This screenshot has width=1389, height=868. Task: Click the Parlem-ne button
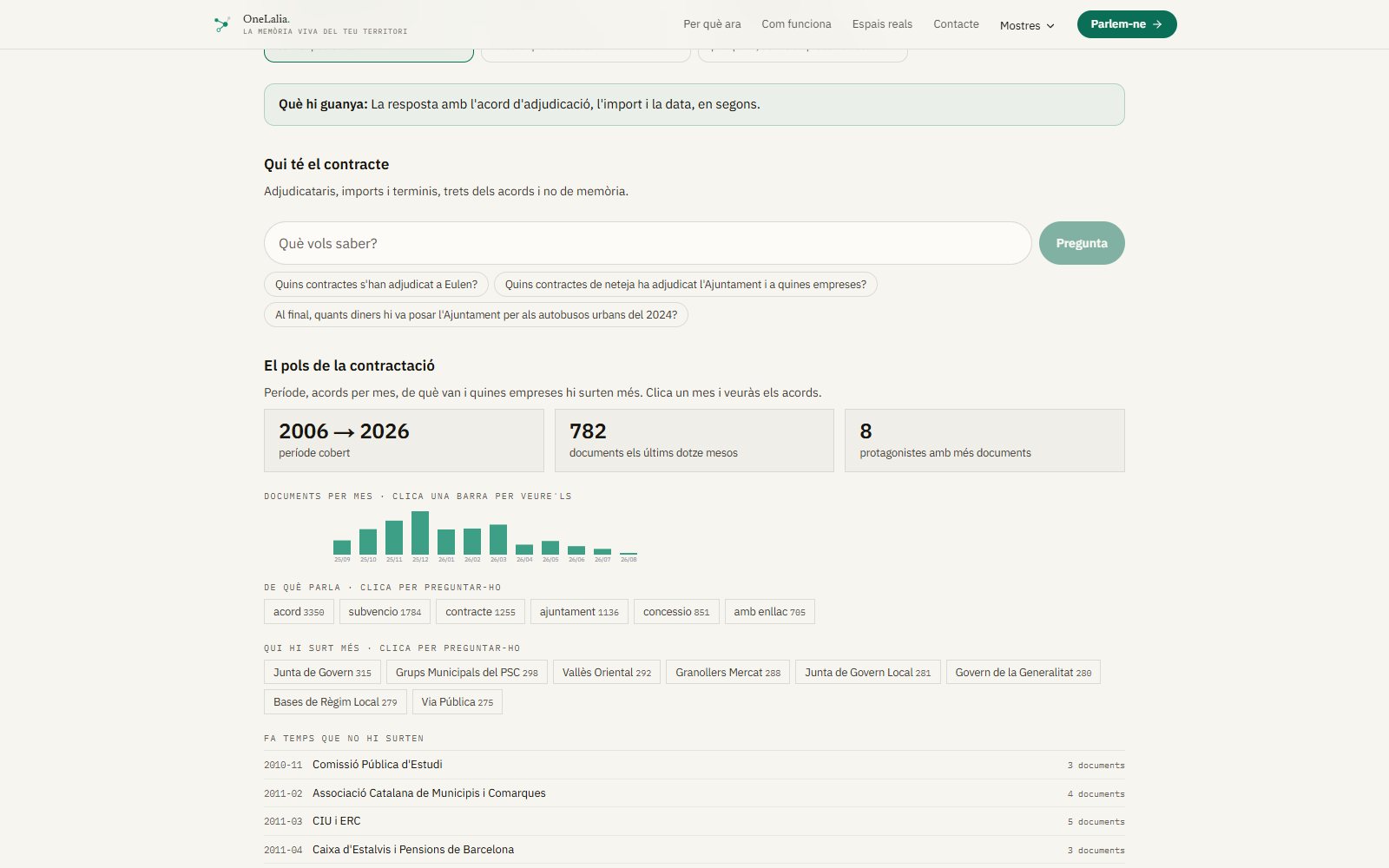[1127, 24]
